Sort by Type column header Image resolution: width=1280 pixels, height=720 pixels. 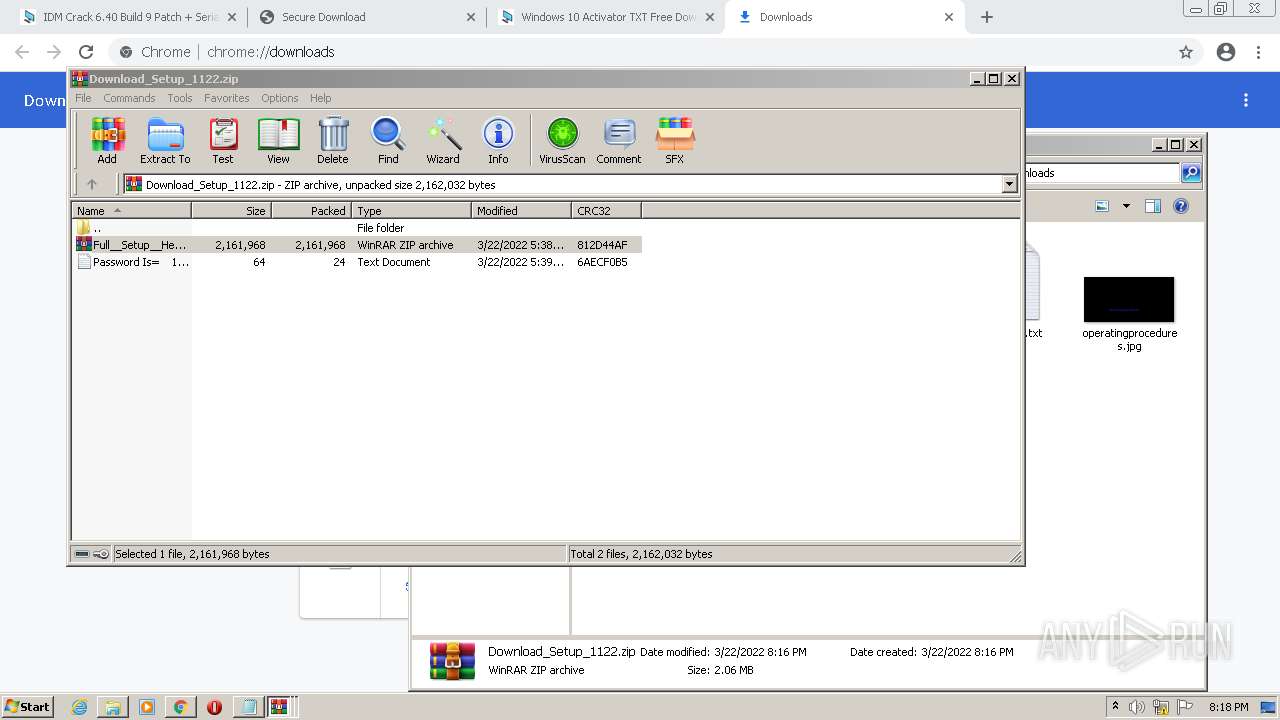tap(411, 210)
